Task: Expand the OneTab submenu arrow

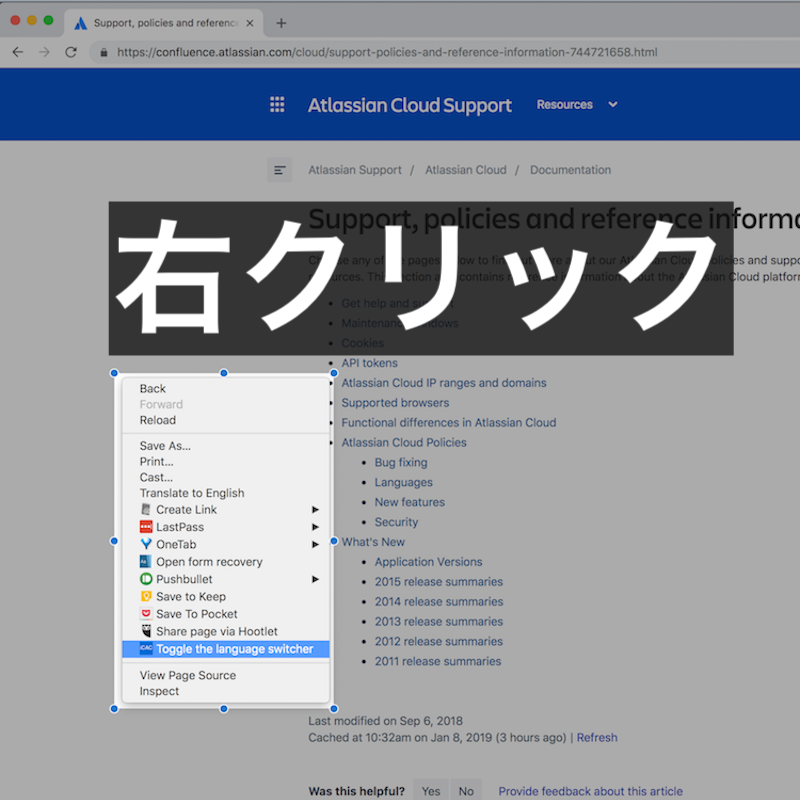Action: pos(315,544)
